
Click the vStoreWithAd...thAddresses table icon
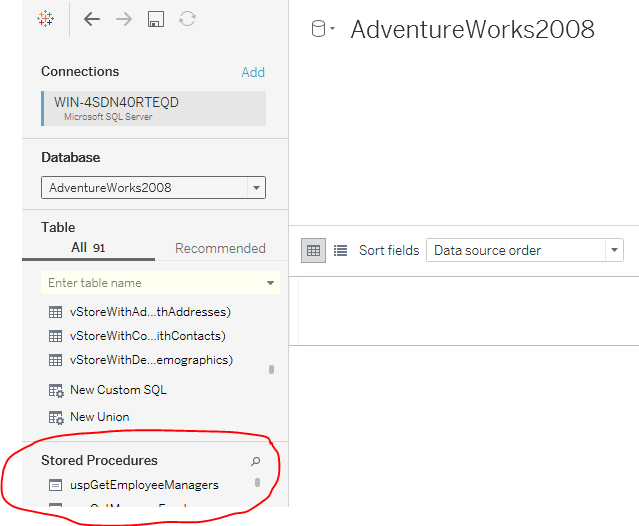(x=55, y=312)
